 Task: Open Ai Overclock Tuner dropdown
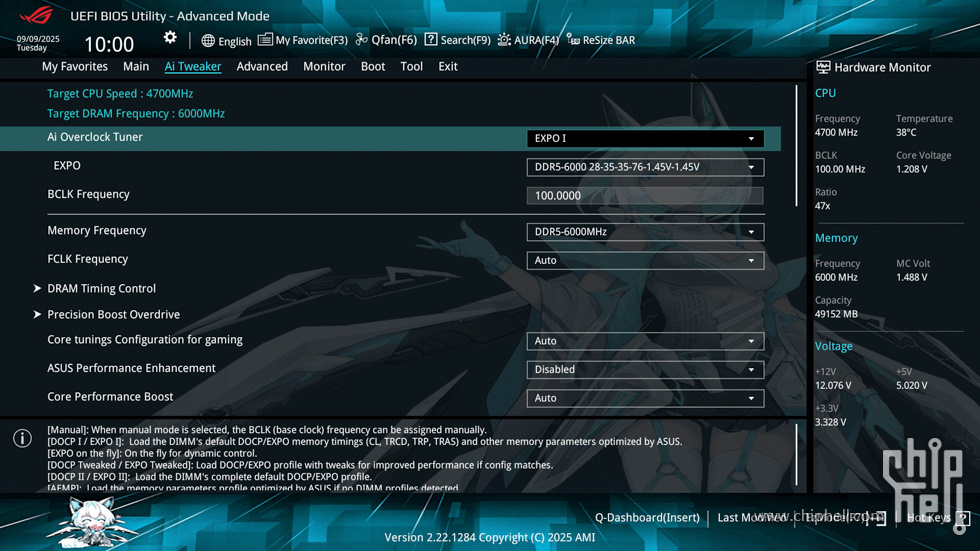pyautogui.click(x=645, y=139)
